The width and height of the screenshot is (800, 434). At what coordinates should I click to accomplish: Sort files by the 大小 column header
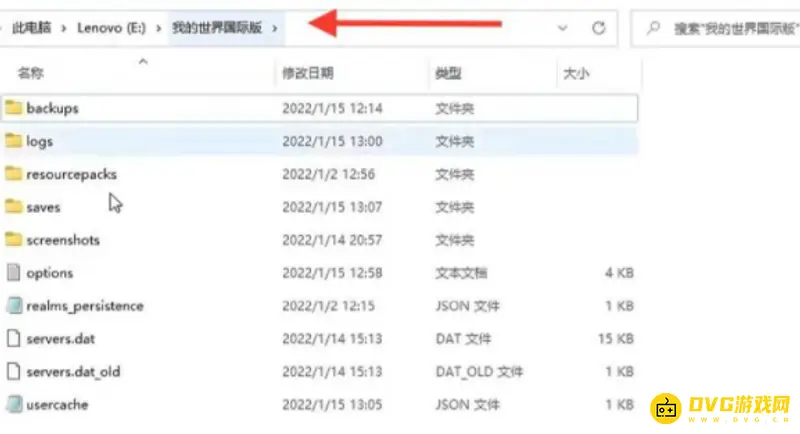576,73
